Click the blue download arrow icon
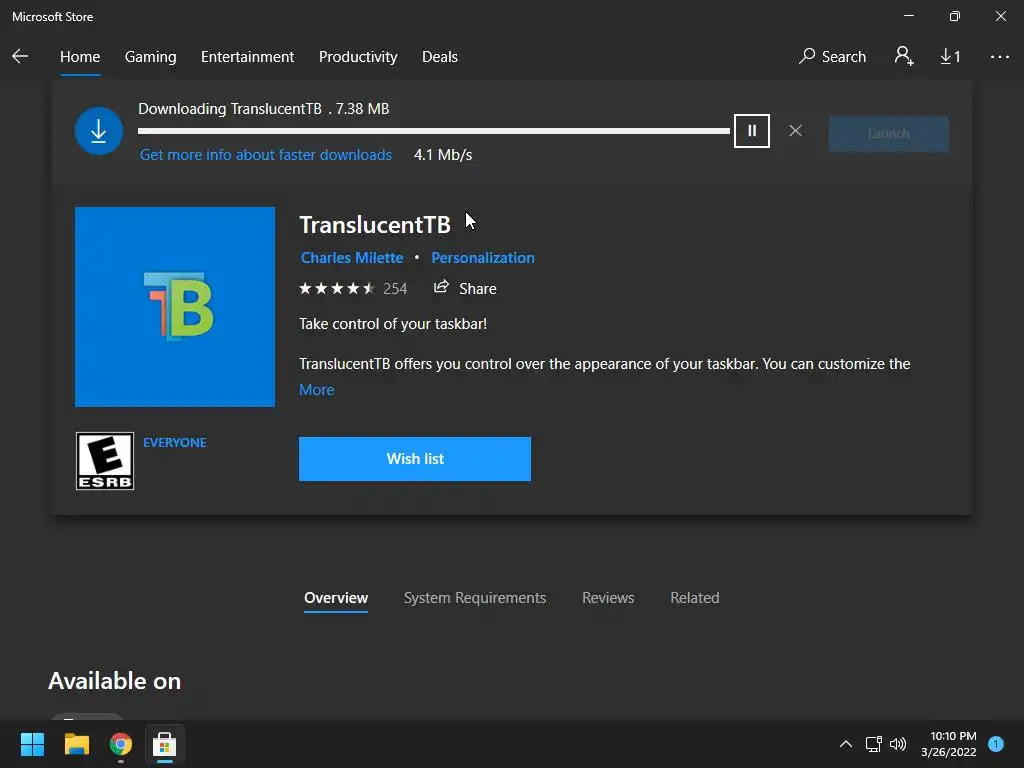 point(99,131)
